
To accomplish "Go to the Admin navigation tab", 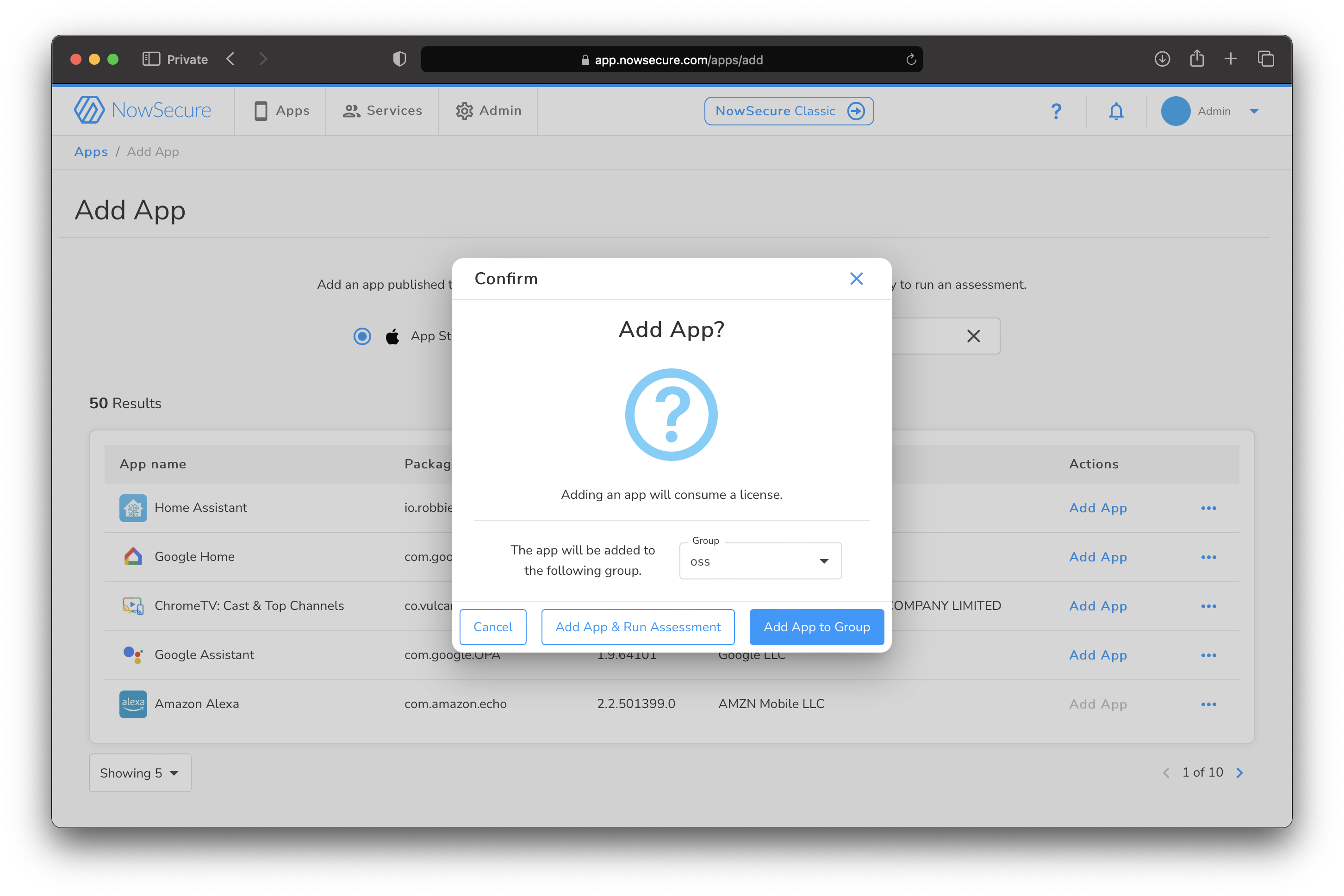I will point(489,111).
